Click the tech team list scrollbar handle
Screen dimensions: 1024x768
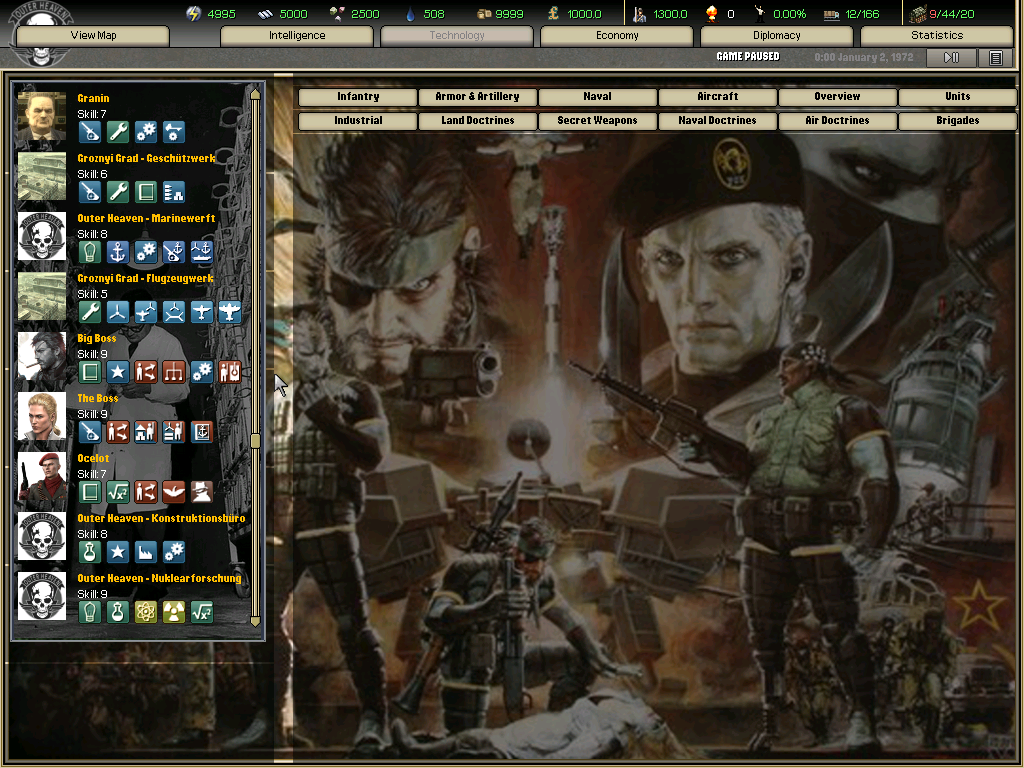pyautogui.click(x=255, y=440)
